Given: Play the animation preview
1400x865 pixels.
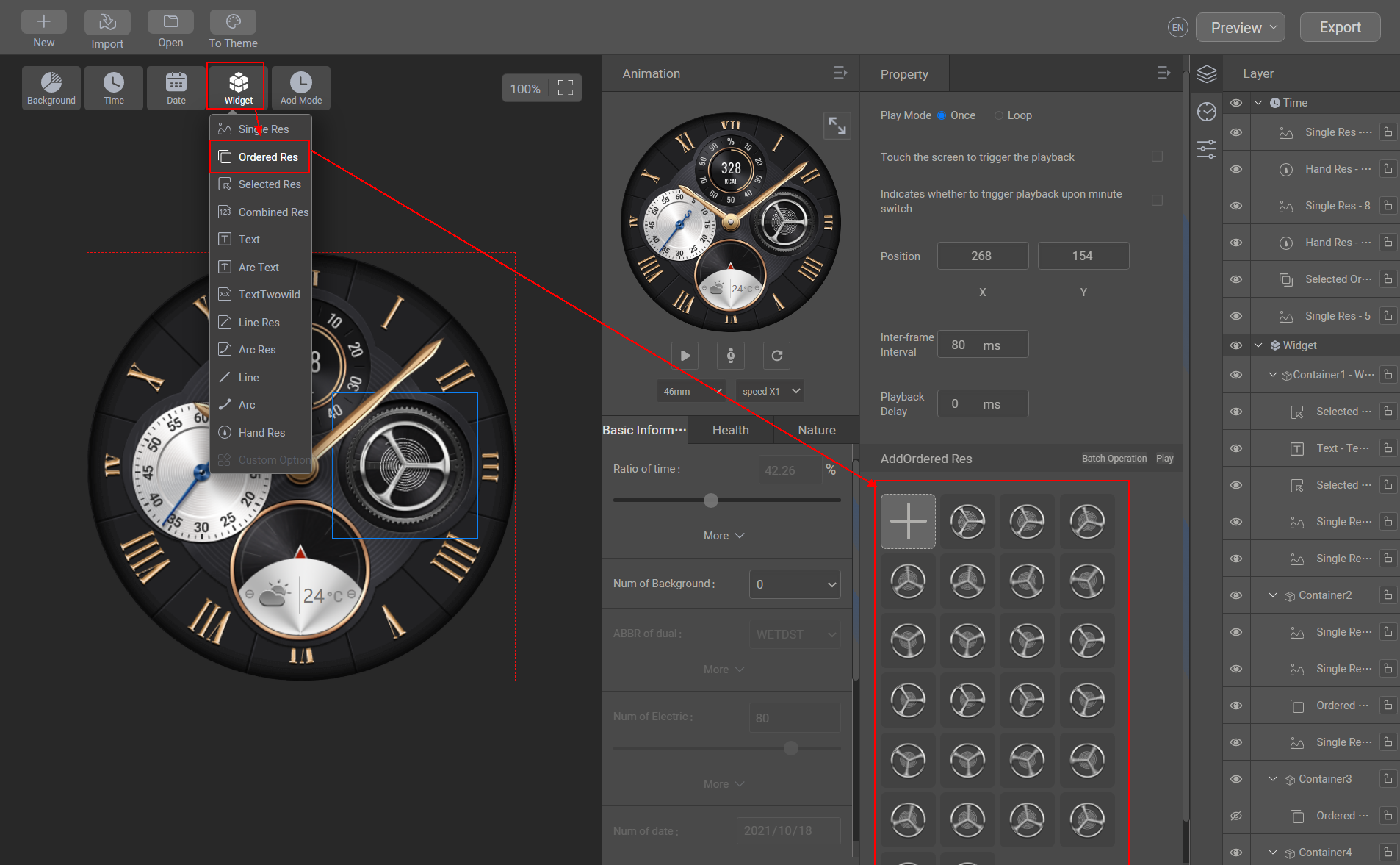Looking at the screenshot, I should [685, 356].
